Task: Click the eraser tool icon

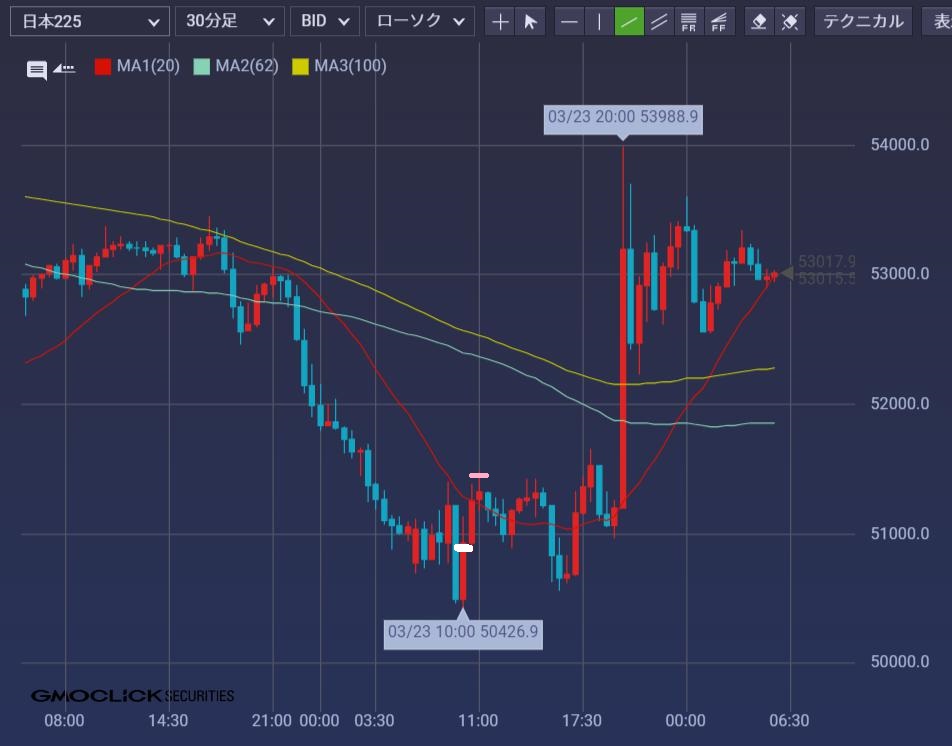Action: (x=759, y=21)
